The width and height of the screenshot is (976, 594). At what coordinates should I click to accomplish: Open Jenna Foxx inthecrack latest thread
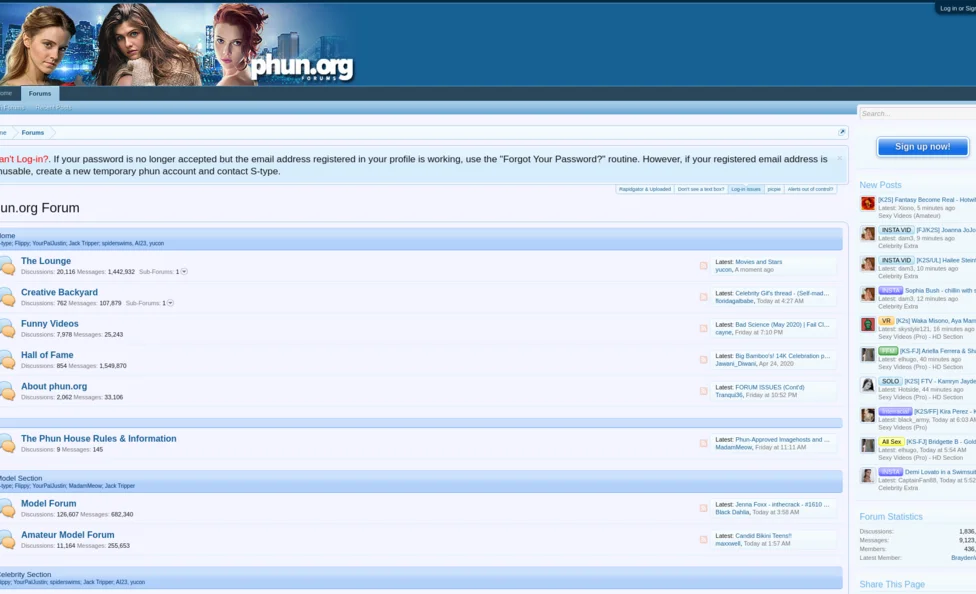(782, 504)
